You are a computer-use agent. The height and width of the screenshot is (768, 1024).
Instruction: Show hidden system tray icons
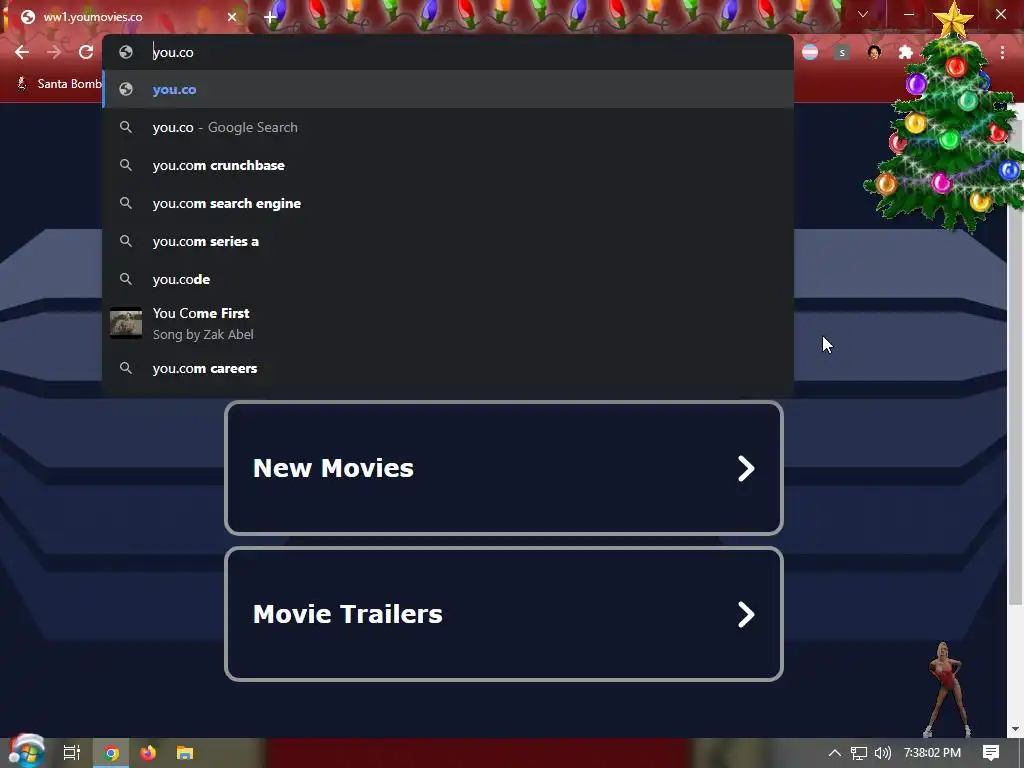pos(835,753)
